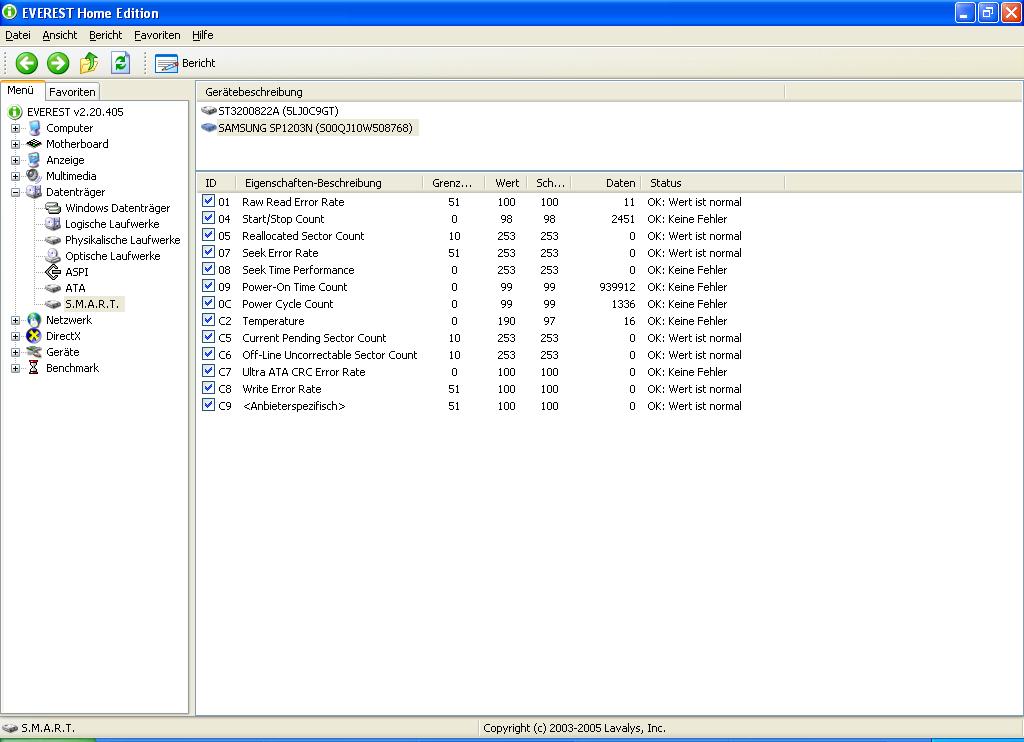This screenshot has height=742, width=1024.
Task: Sort by the Daten column header
Action: [605, 183]
